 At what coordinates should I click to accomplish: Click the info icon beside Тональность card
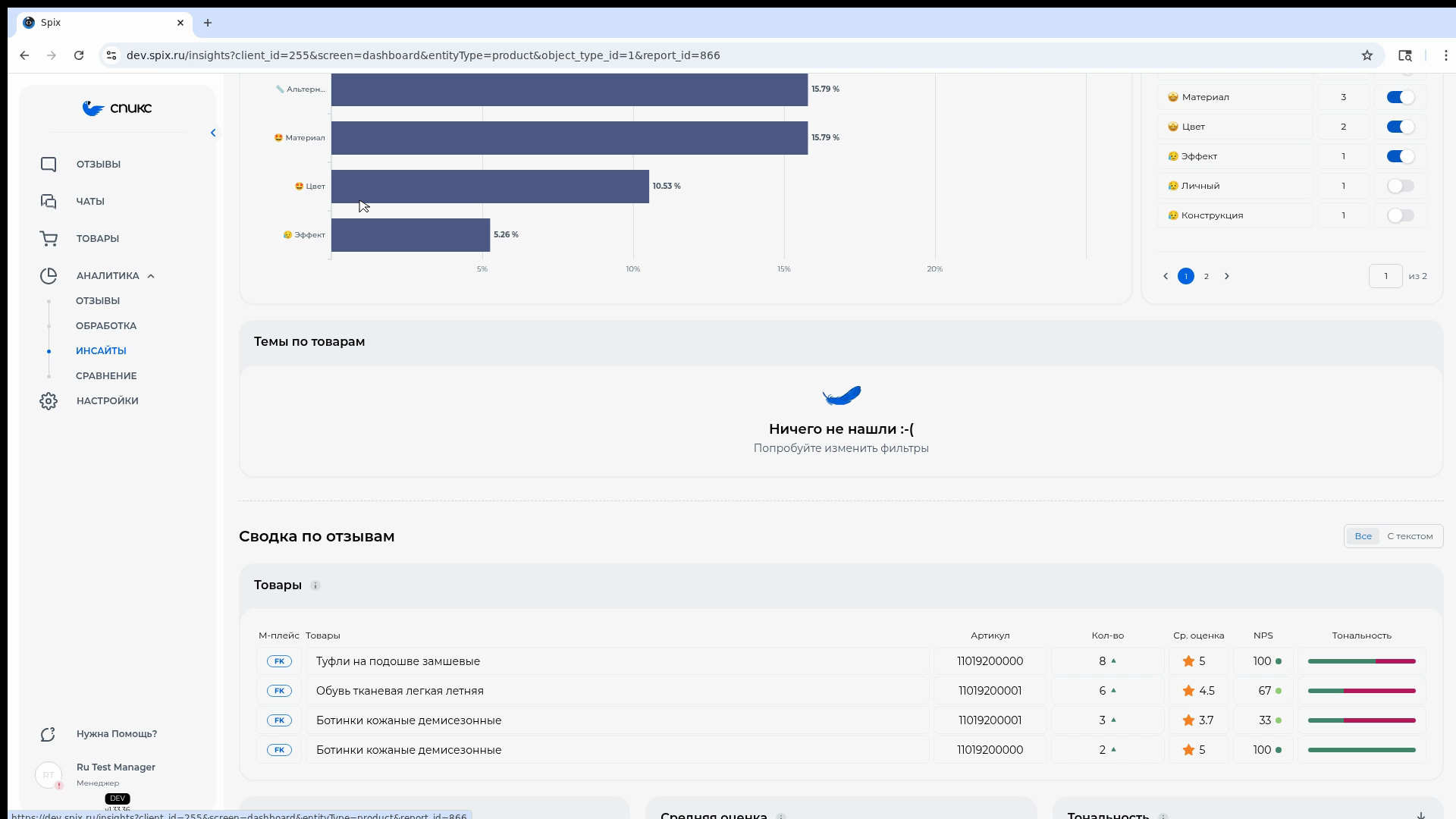[1163, 816]
